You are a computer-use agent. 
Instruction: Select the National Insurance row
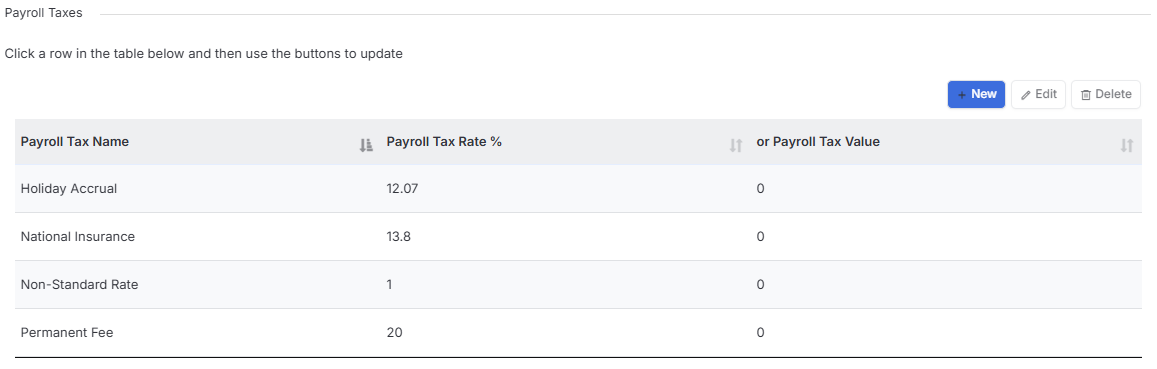[x=578, y=237]
